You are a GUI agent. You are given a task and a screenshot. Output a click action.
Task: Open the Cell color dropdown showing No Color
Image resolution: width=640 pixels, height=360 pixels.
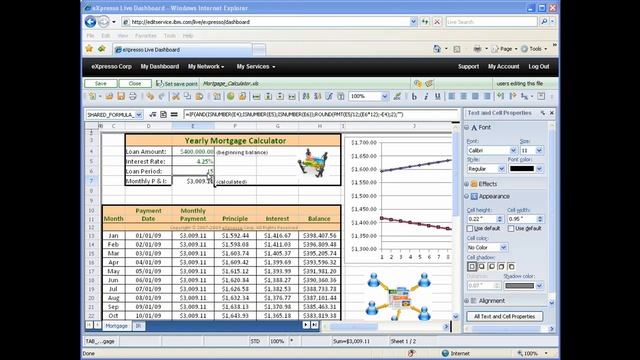(x=504, y=247)
